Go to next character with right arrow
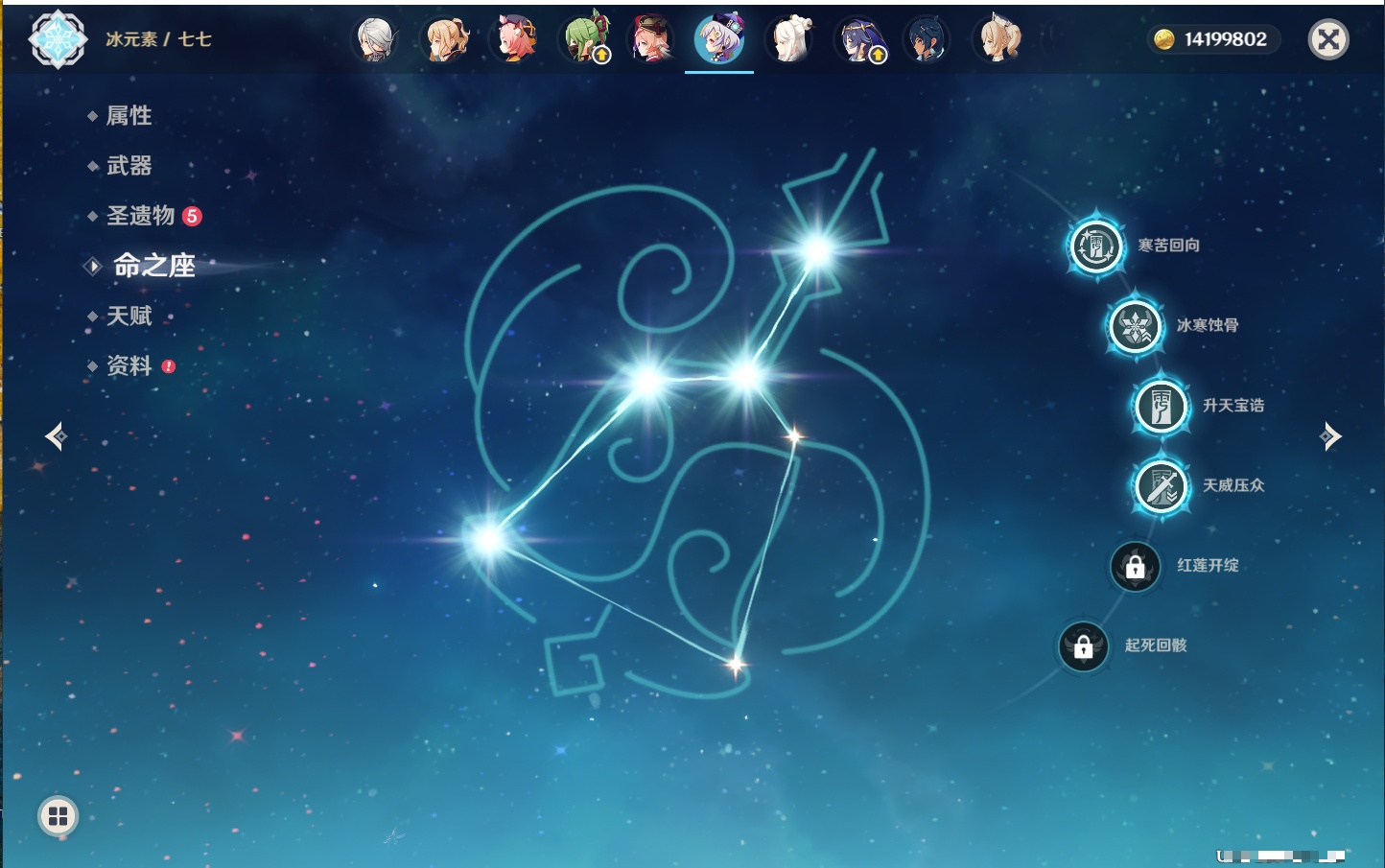1385x868 pixels. 1330,436
